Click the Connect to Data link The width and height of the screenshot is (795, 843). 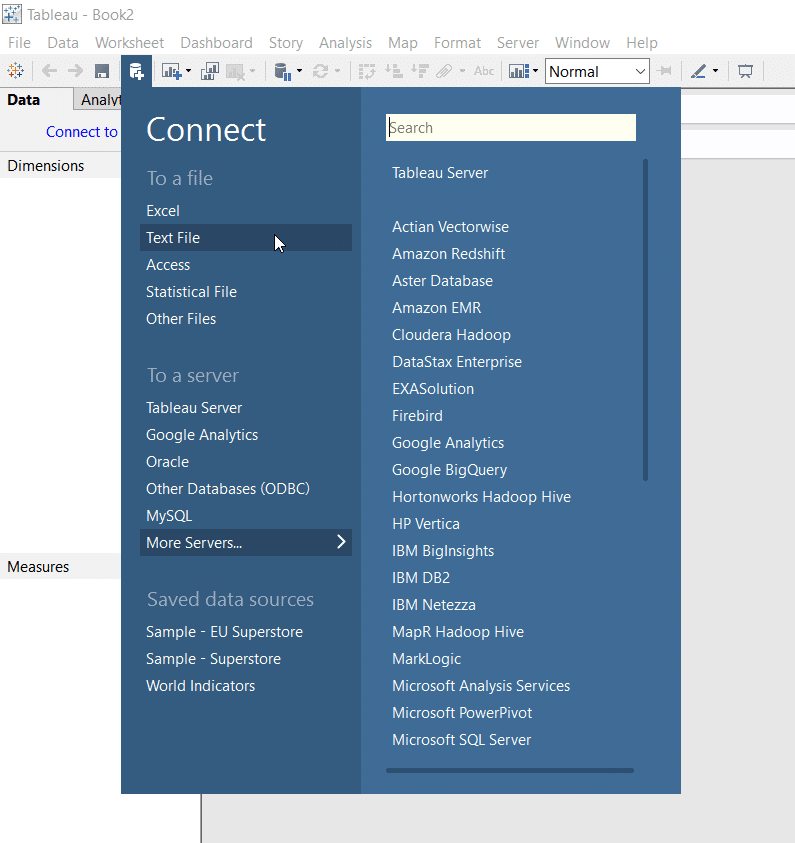pyautogui.click(x=82, y=132)
